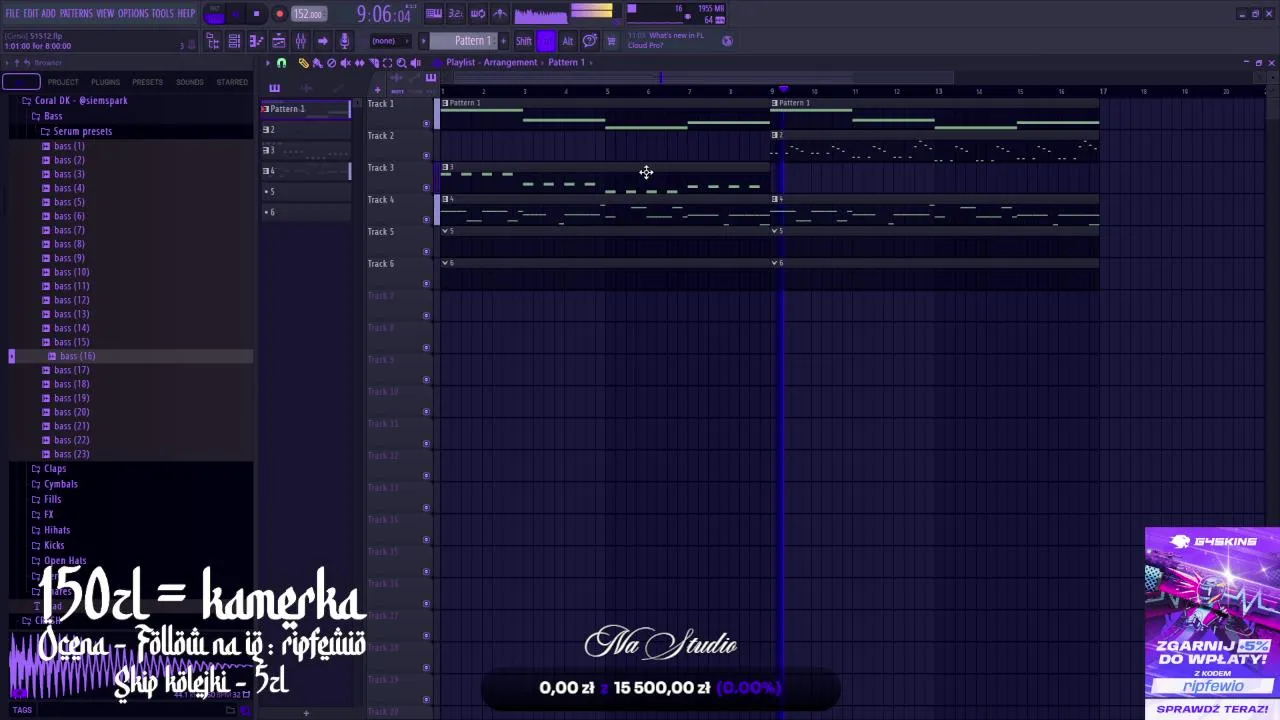Mute Track 4 with its green dot
Viewport: 1280px width, 720px height.
(427, 220)
